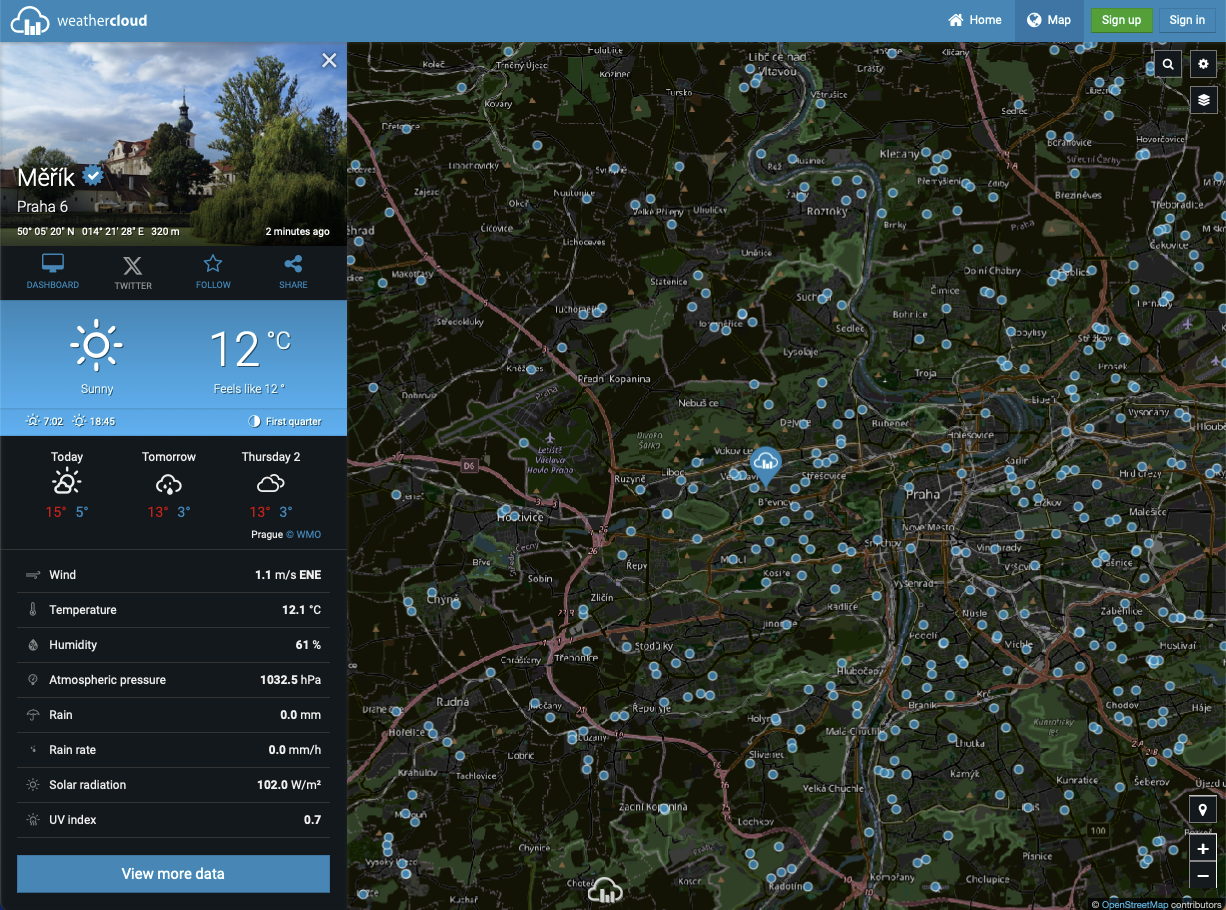Select the Map menu item
The width and height of the screenshot is (1226, 910).
tap(1049, 20)
